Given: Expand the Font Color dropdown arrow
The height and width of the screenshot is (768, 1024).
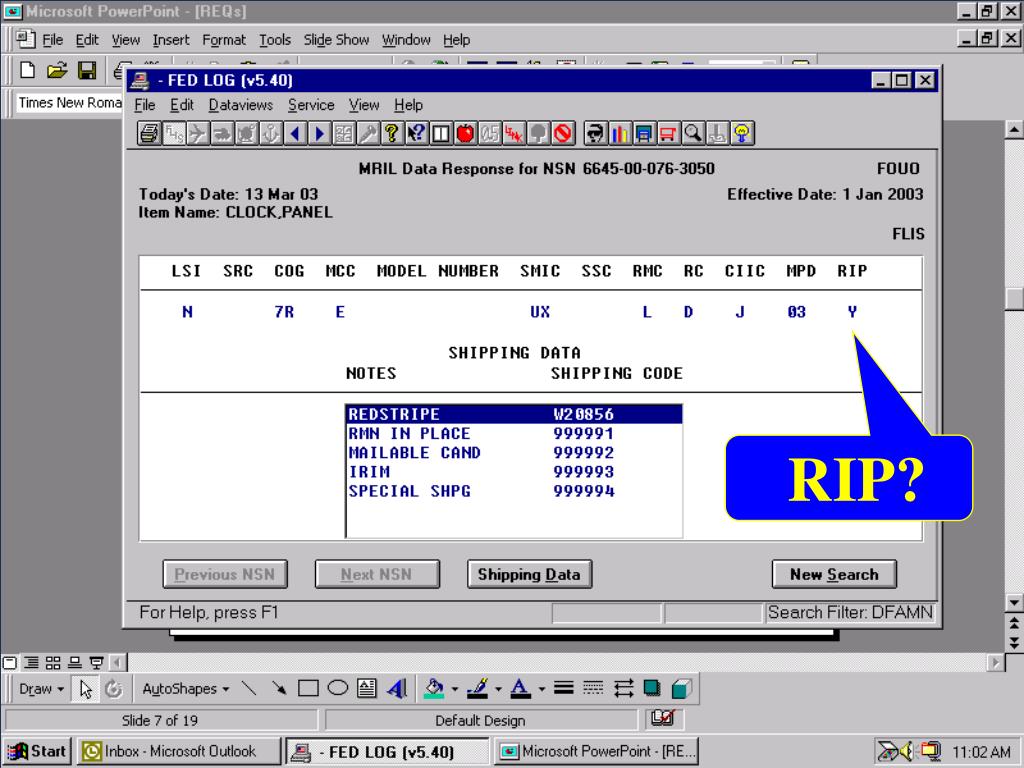Looking at the screenshot, I should (541, 689).
